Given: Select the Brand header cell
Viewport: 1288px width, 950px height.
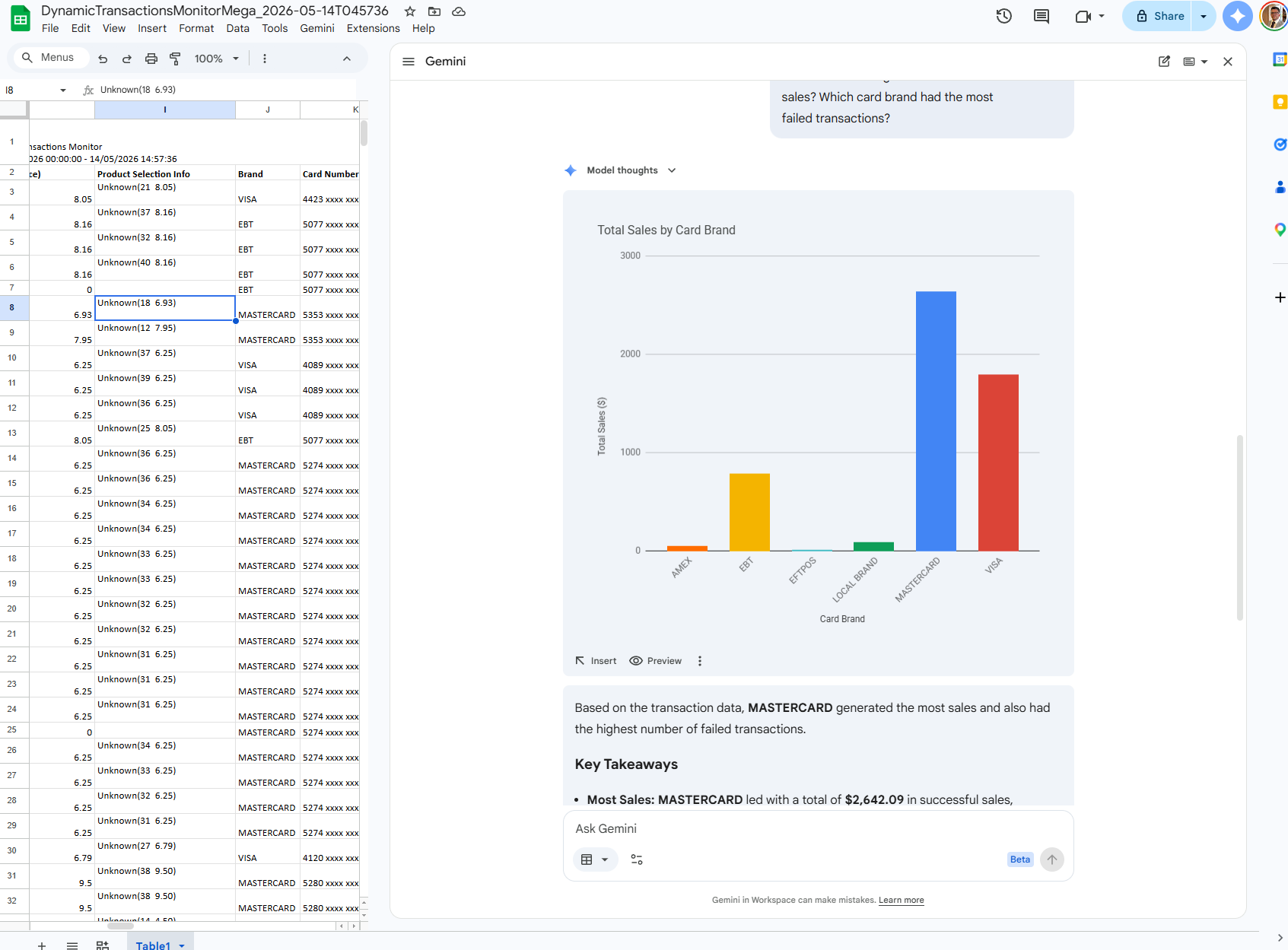Looking at the screenshot, I should (x=268, y=174).
